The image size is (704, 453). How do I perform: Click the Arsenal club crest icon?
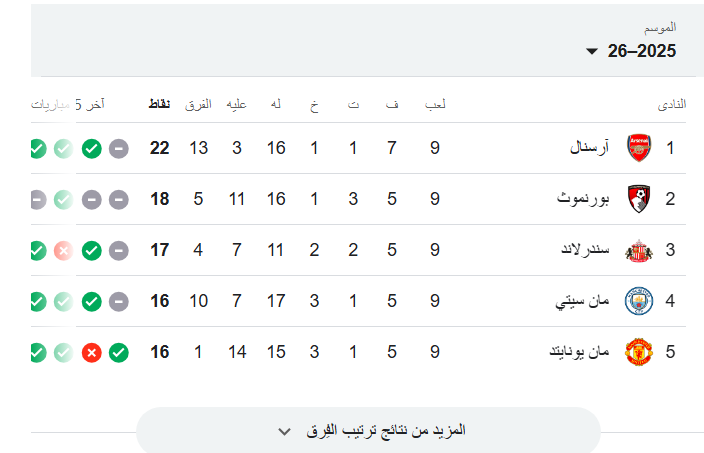pos(638,149)
